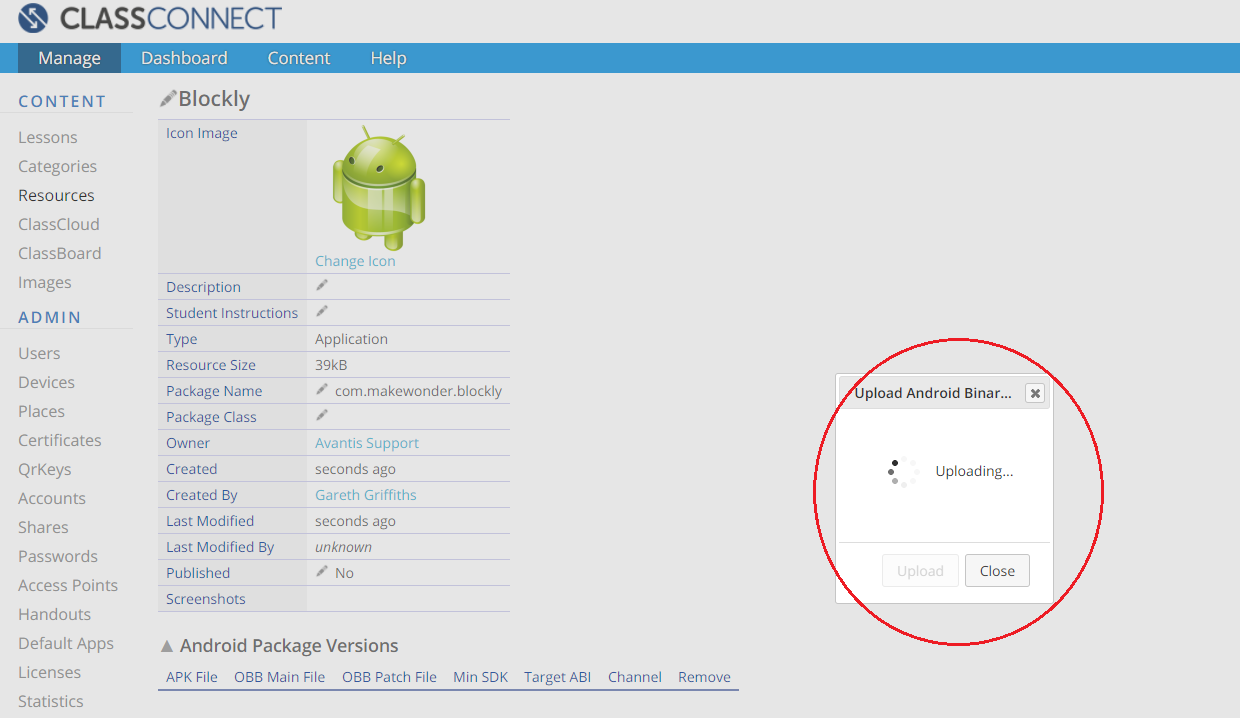Click the pencil icon beside Blockly title

tap(168, 98)
